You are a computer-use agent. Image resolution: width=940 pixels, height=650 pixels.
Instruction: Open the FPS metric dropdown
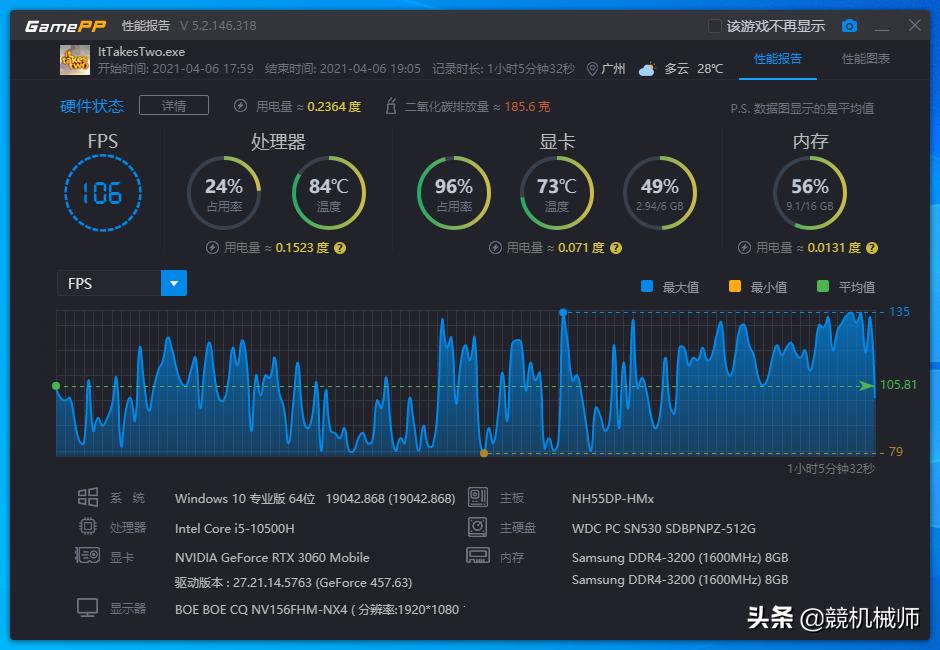click(x=173, y=283)
